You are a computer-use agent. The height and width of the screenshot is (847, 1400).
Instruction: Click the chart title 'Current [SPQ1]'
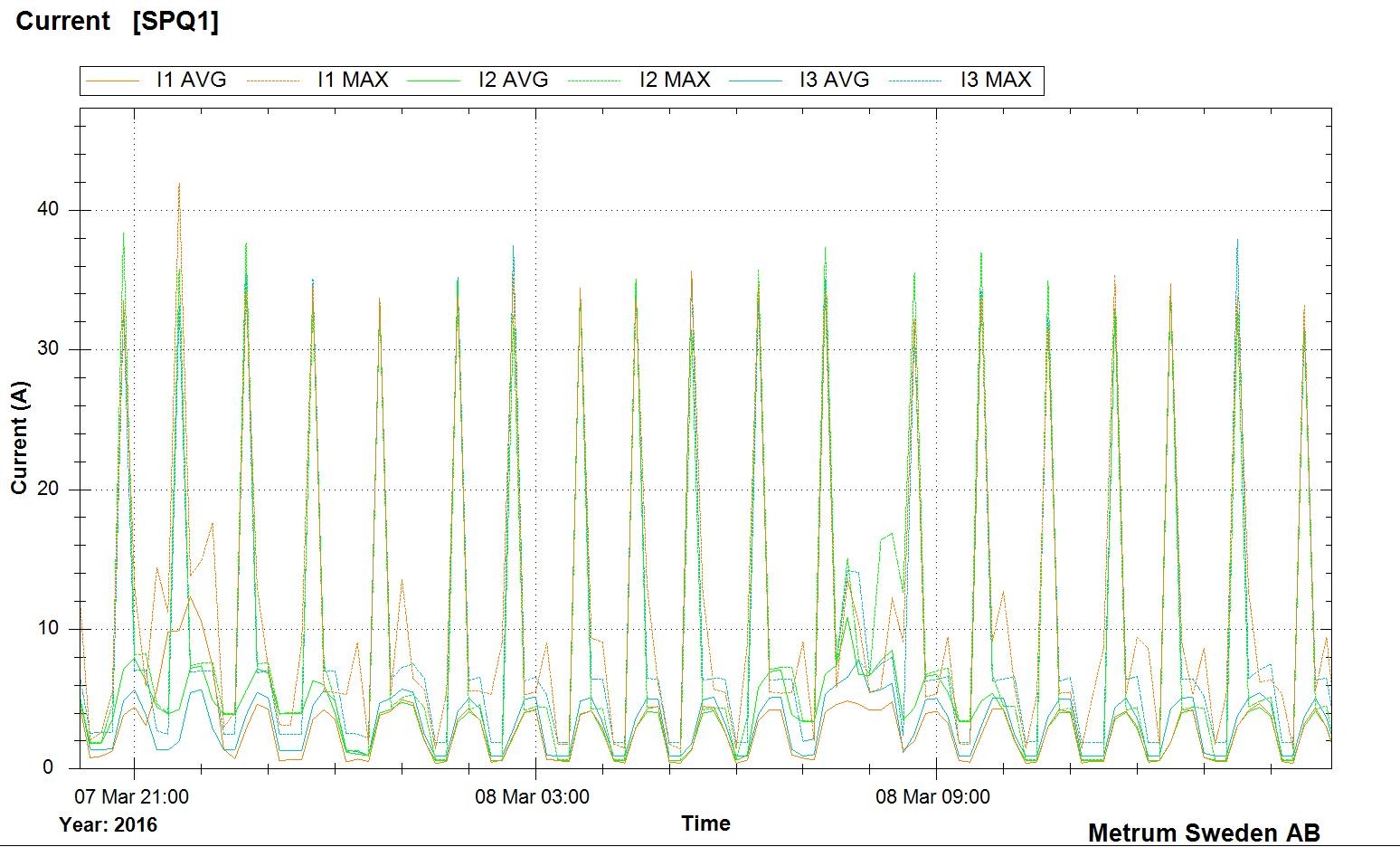[x=118, y=22]
